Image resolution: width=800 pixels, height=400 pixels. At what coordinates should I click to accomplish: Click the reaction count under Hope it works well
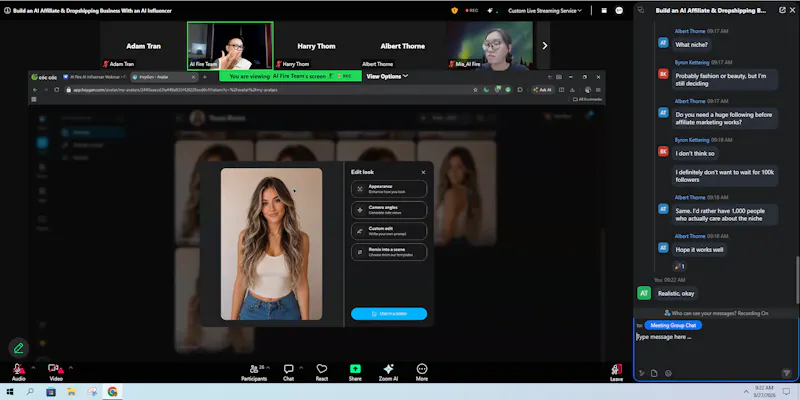pyautogui.click(x=679, y=266)
